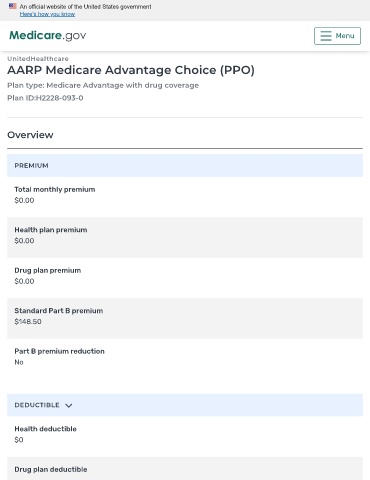Click the US flag icon in banner
This screenshot has width=370, height=480.
13,6
